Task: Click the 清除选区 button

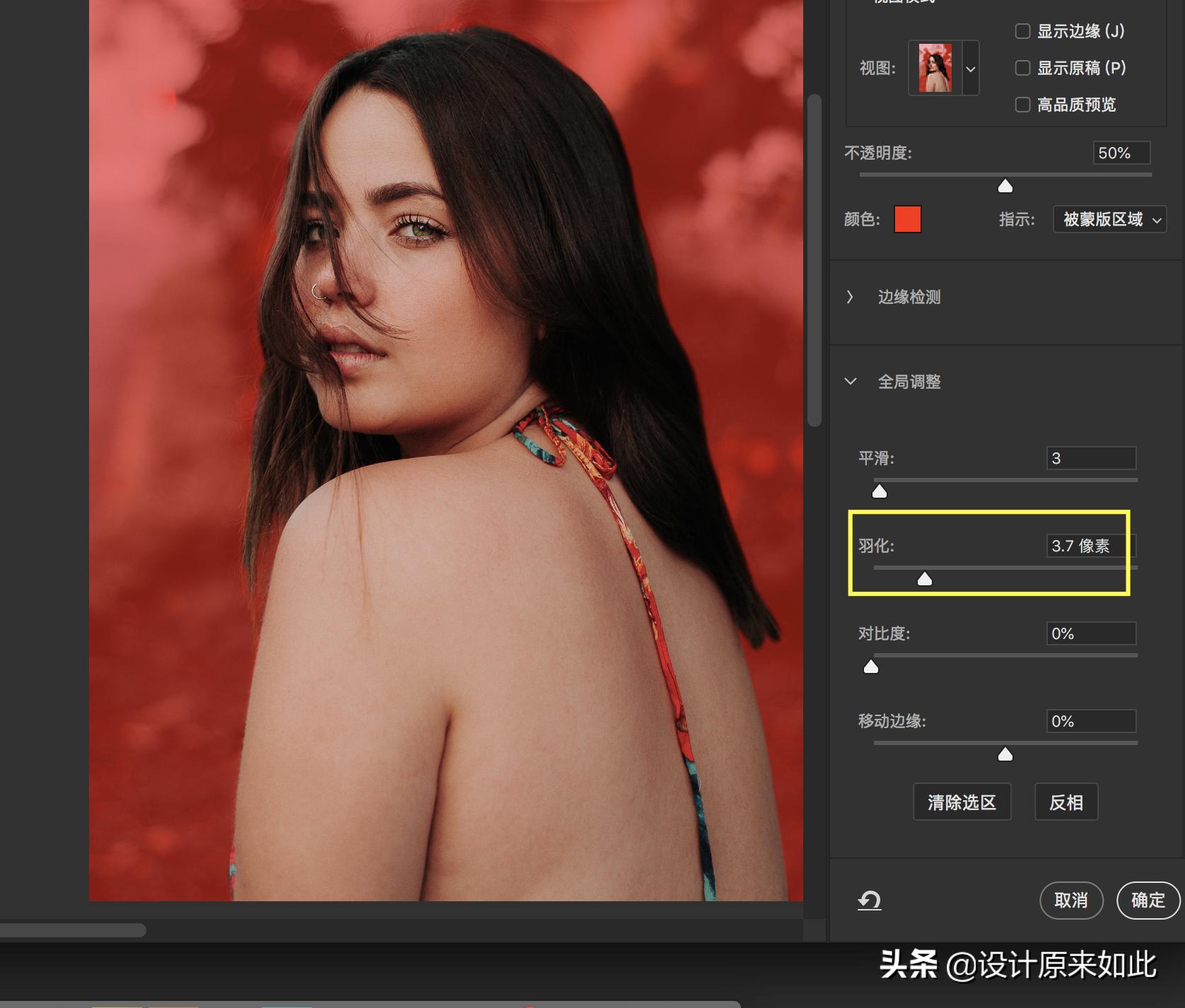Action: tap(962, 802)
